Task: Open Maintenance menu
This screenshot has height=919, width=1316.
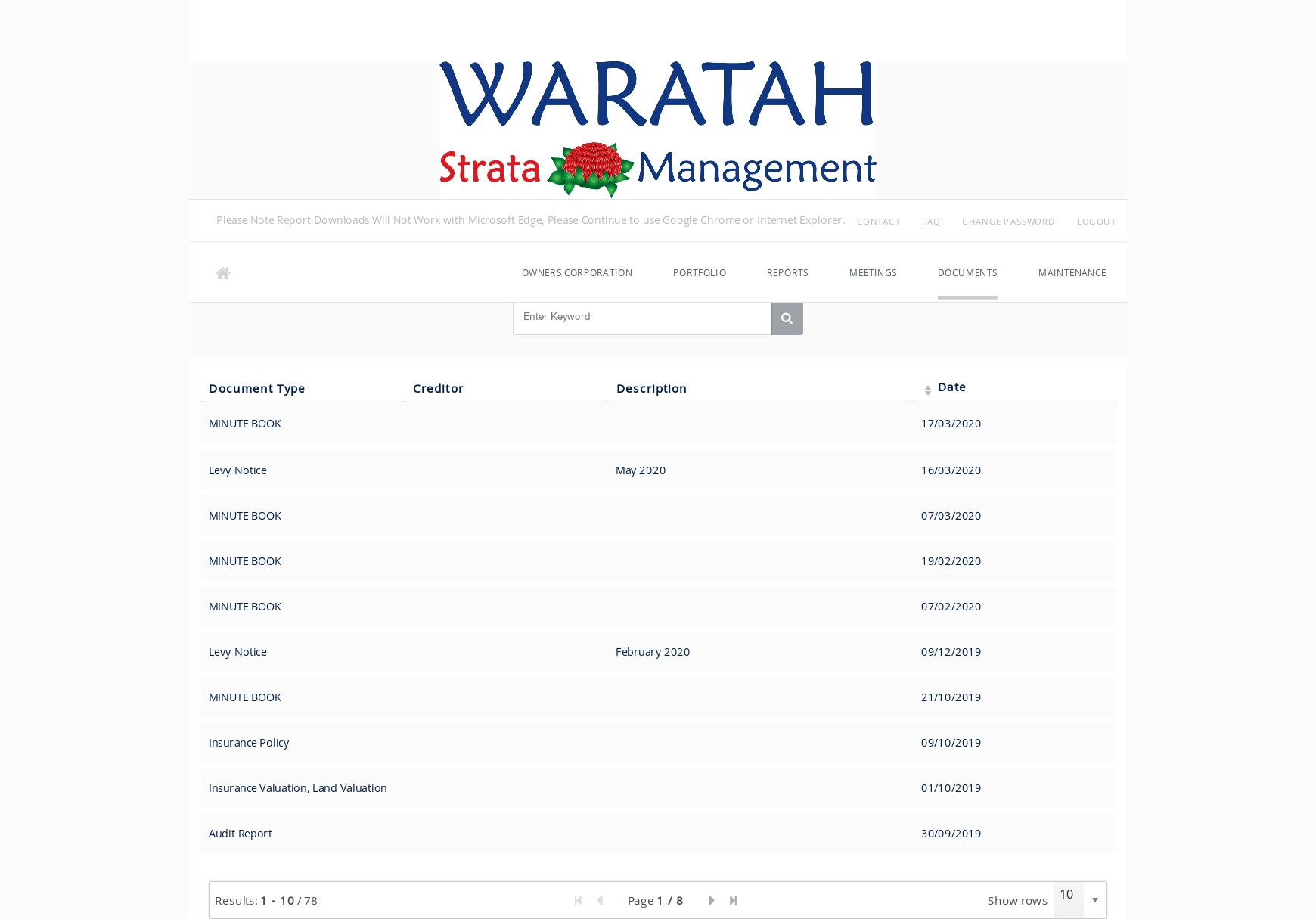Action: [1072, 273]
